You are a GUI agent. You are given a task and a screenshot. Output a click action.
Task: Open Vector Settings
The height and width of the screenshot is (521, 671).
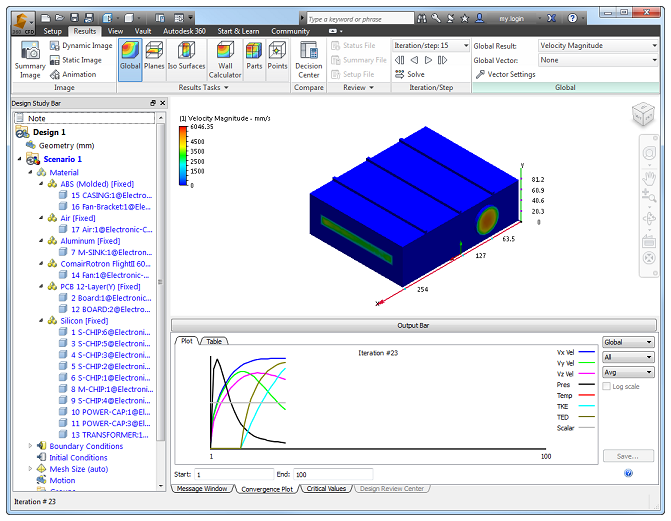pyautogui.click(x=505, y=74)
